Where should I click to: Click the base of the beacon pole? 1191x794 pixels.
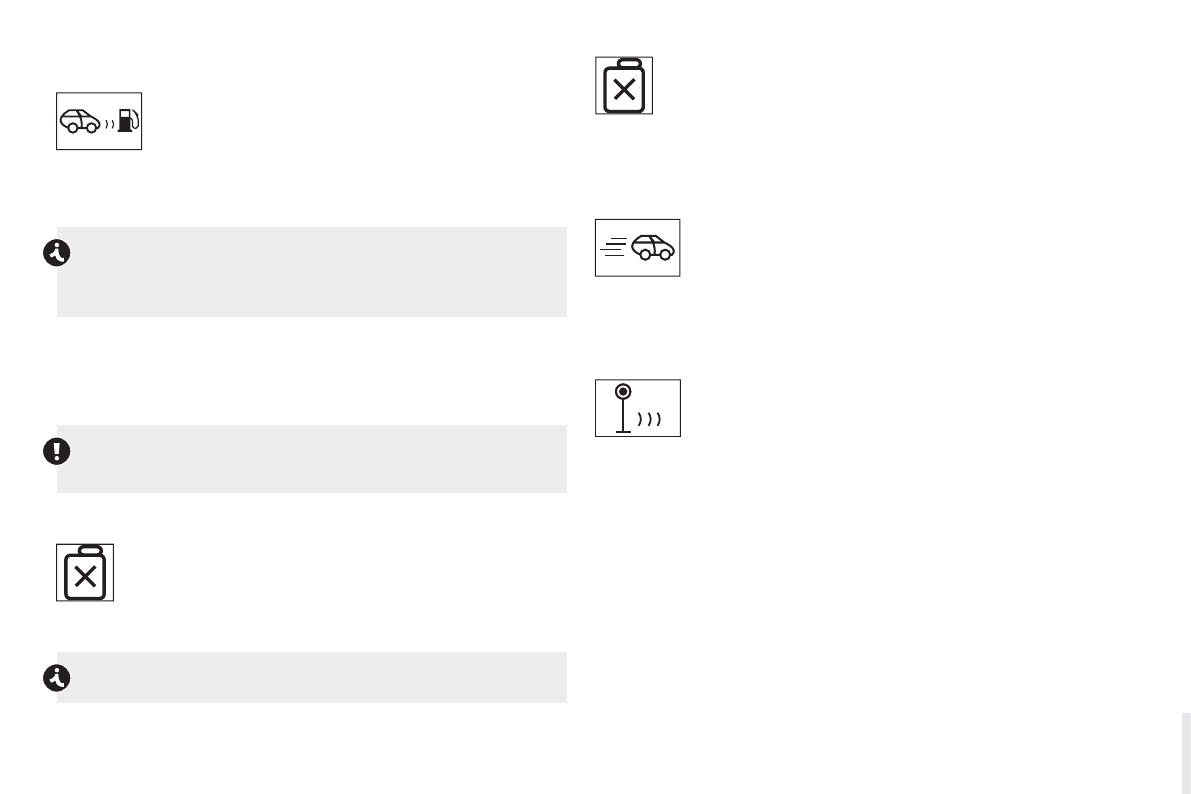[624, 431]
